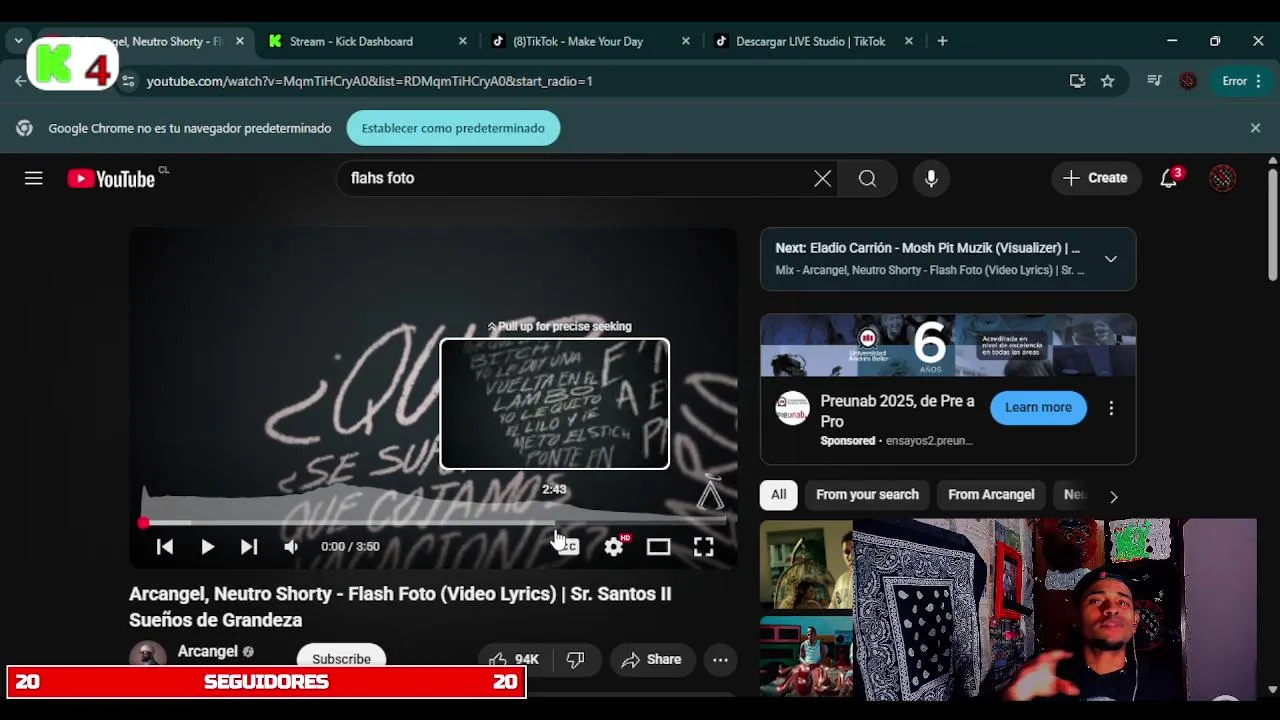Open the Preunab ad options menu

[1111, 408]
